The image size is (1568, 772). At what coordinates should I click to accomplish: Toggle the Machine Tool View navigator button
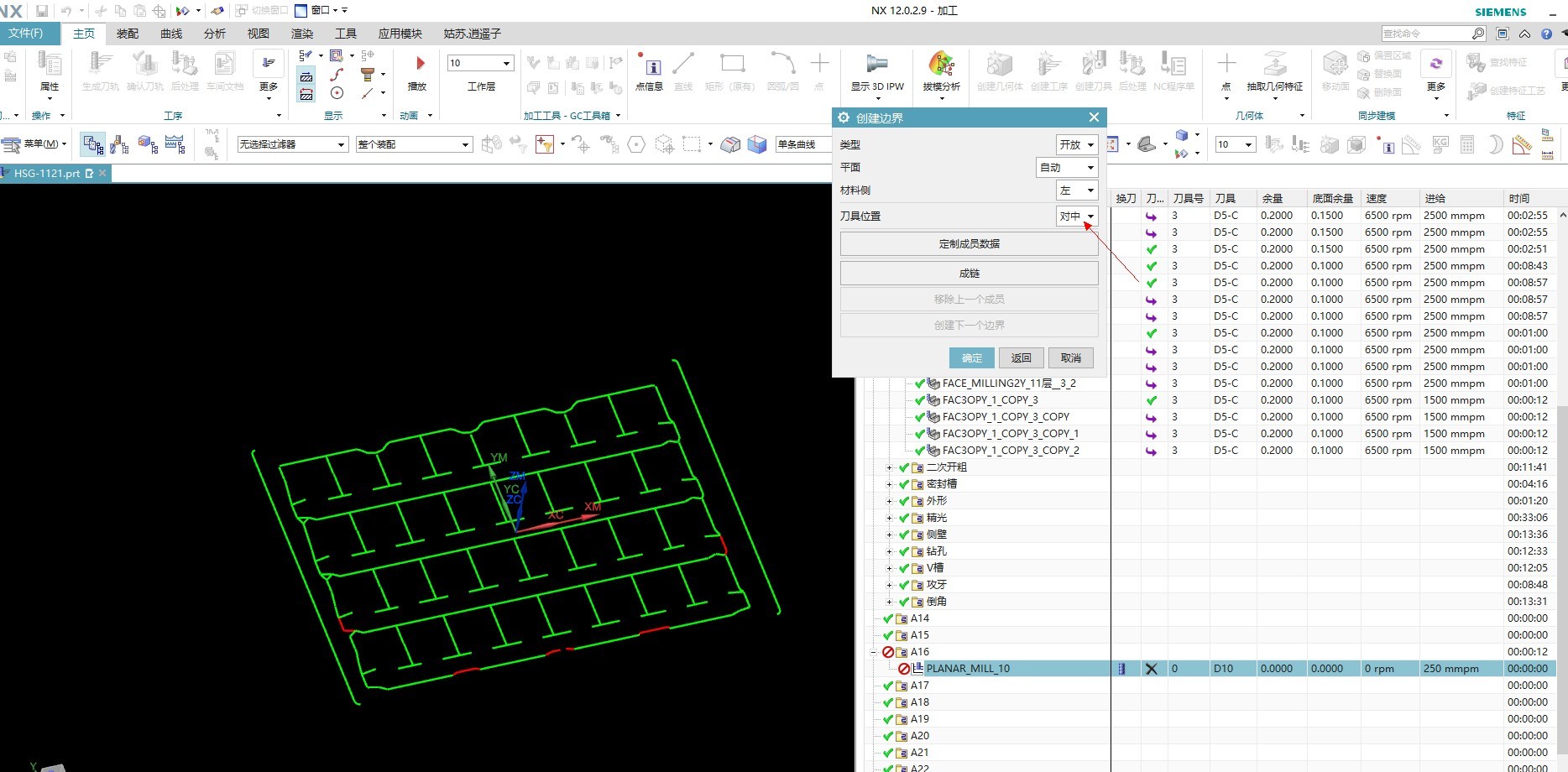(120, 144)
